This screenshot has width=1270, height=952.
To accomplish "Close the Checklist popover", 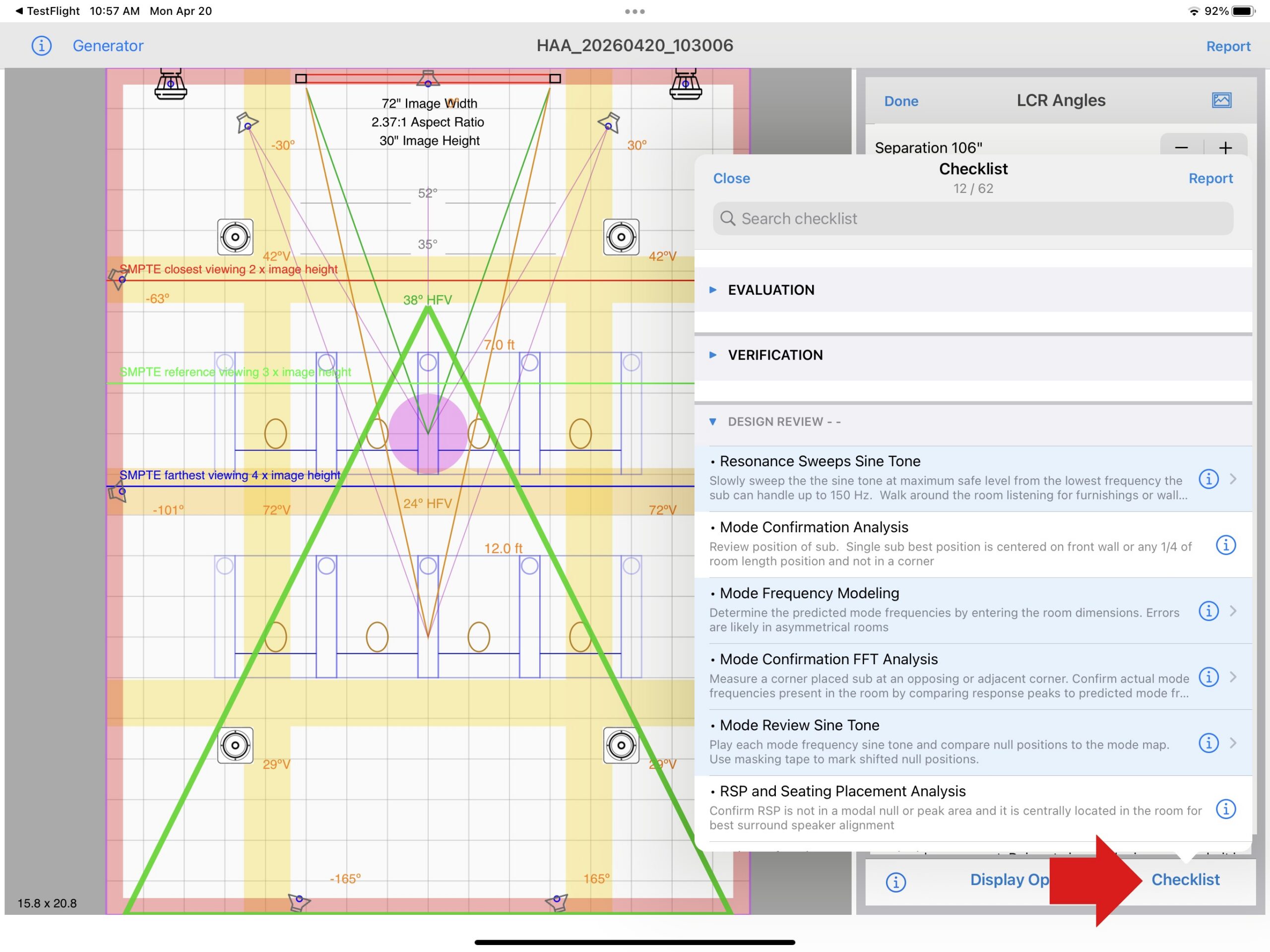I will click(x=731, y=179).
